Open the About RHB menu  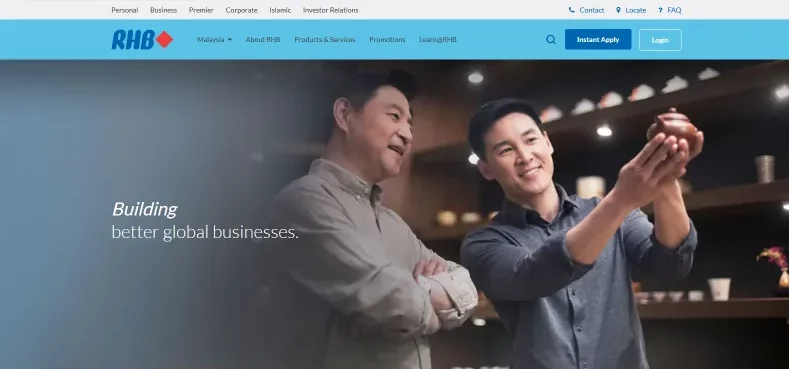[x=263, y=40]
